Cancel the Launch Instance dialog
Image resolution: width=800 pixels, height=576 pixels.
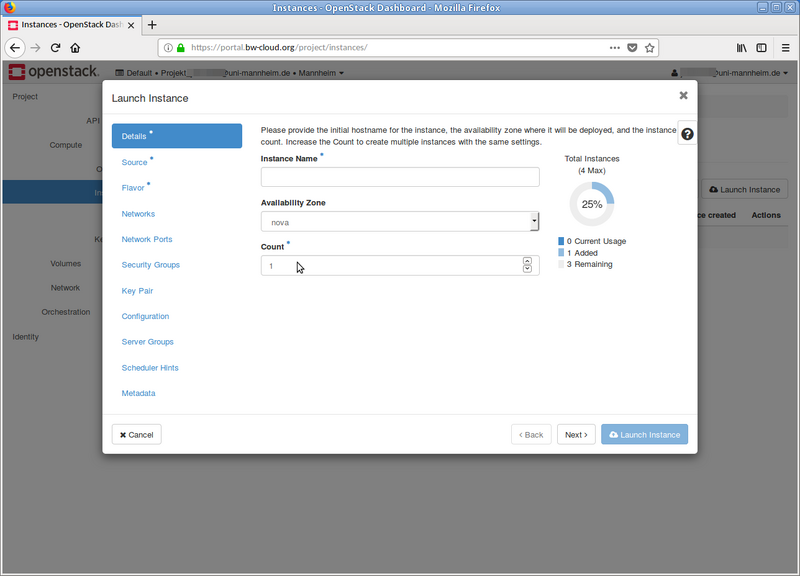click(136, 434)
